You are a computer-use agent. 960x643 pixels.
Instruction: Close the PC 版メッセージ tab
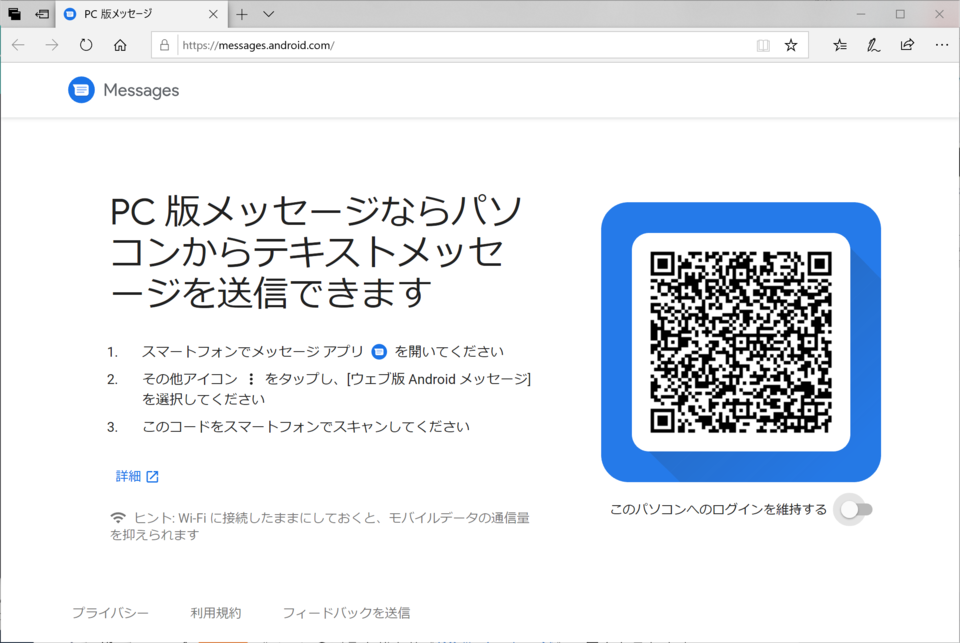213,14
